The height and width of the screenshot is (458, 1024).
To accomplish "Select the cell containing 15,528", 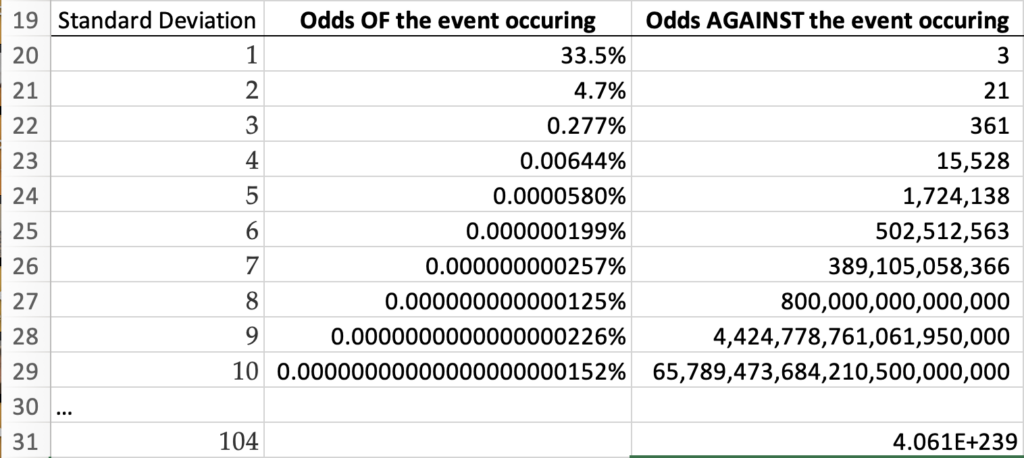I will pyautogui.click(x=826, y=161).
